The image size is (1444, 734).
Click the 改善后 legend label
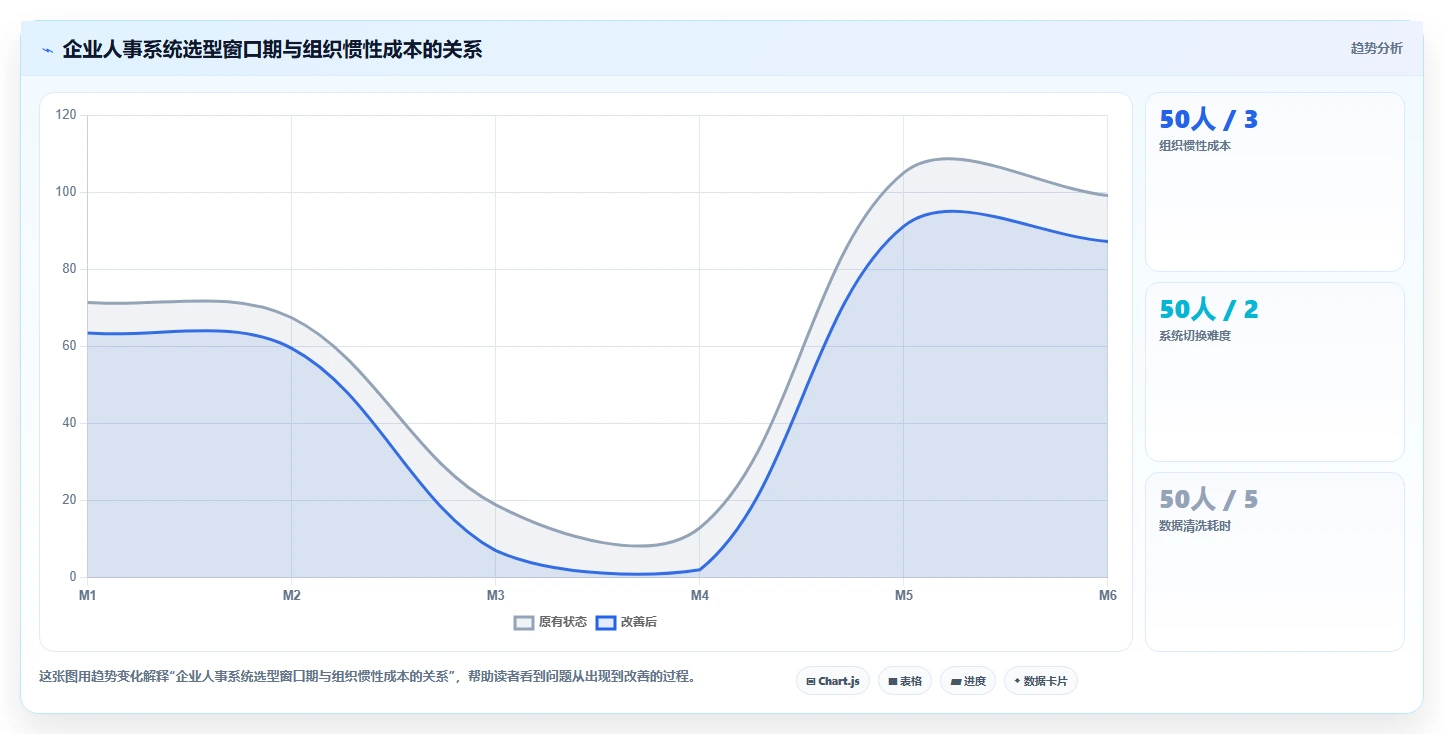[x=639, y=622]
